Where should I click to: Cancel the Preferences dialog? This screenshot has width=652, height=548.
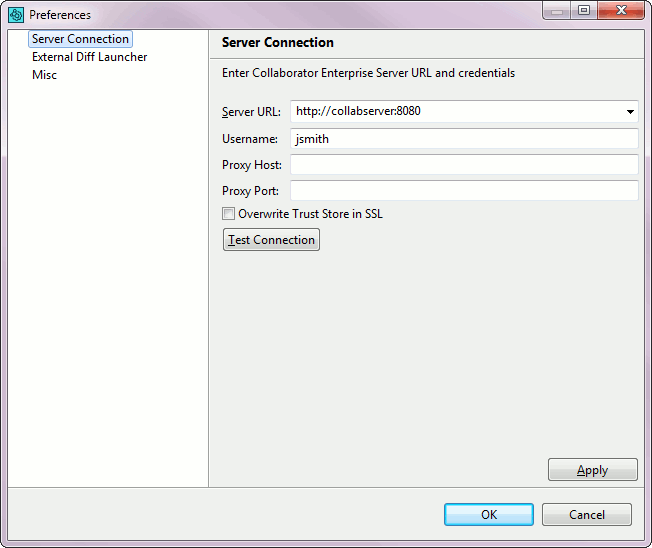click(x=587, y=515)
